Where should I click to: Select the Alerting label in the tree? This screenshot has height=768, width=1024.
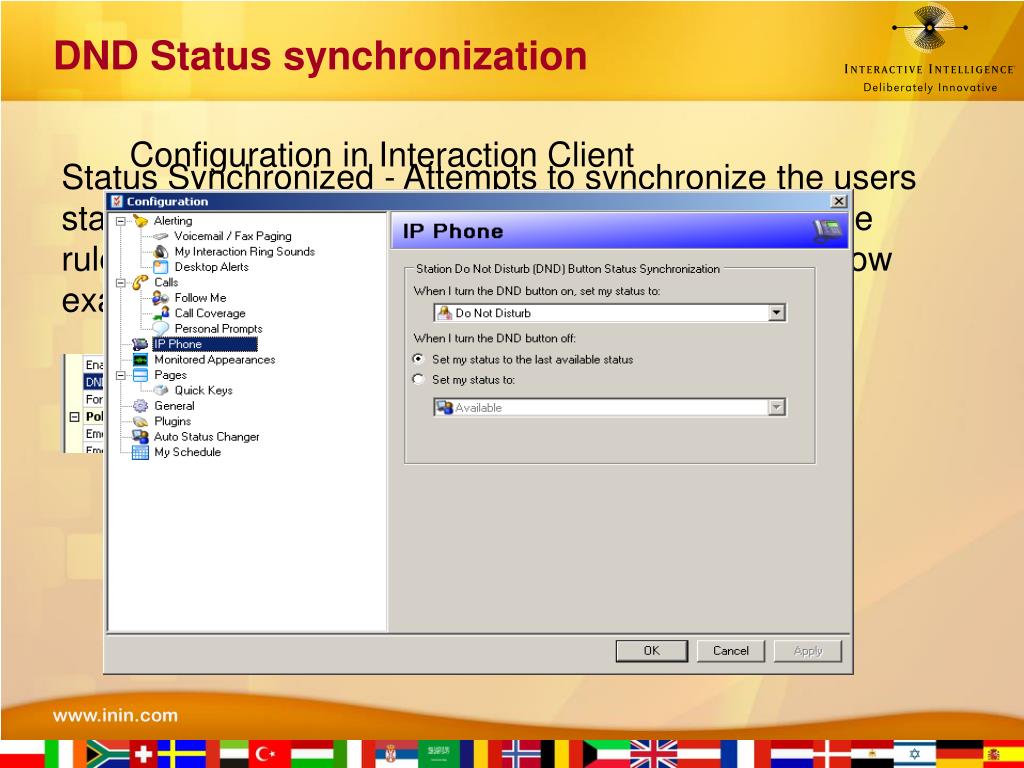pyautogui.click(x=173, y=221)
